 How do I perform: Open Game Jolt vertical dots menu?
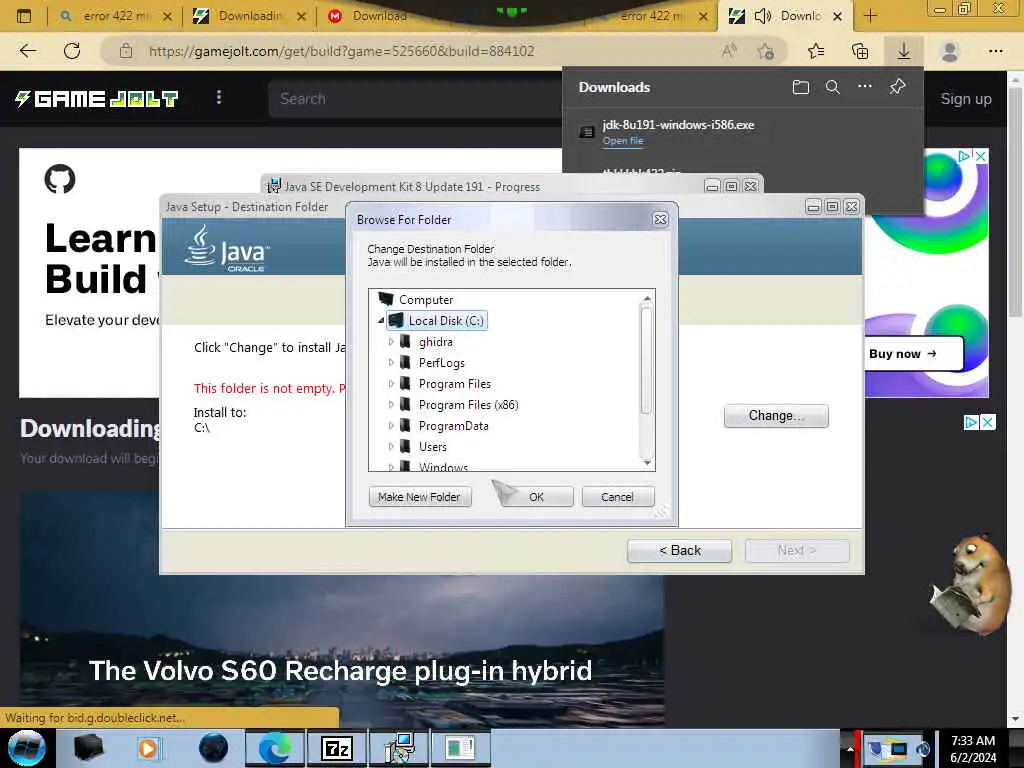click(x=219, y=98)
